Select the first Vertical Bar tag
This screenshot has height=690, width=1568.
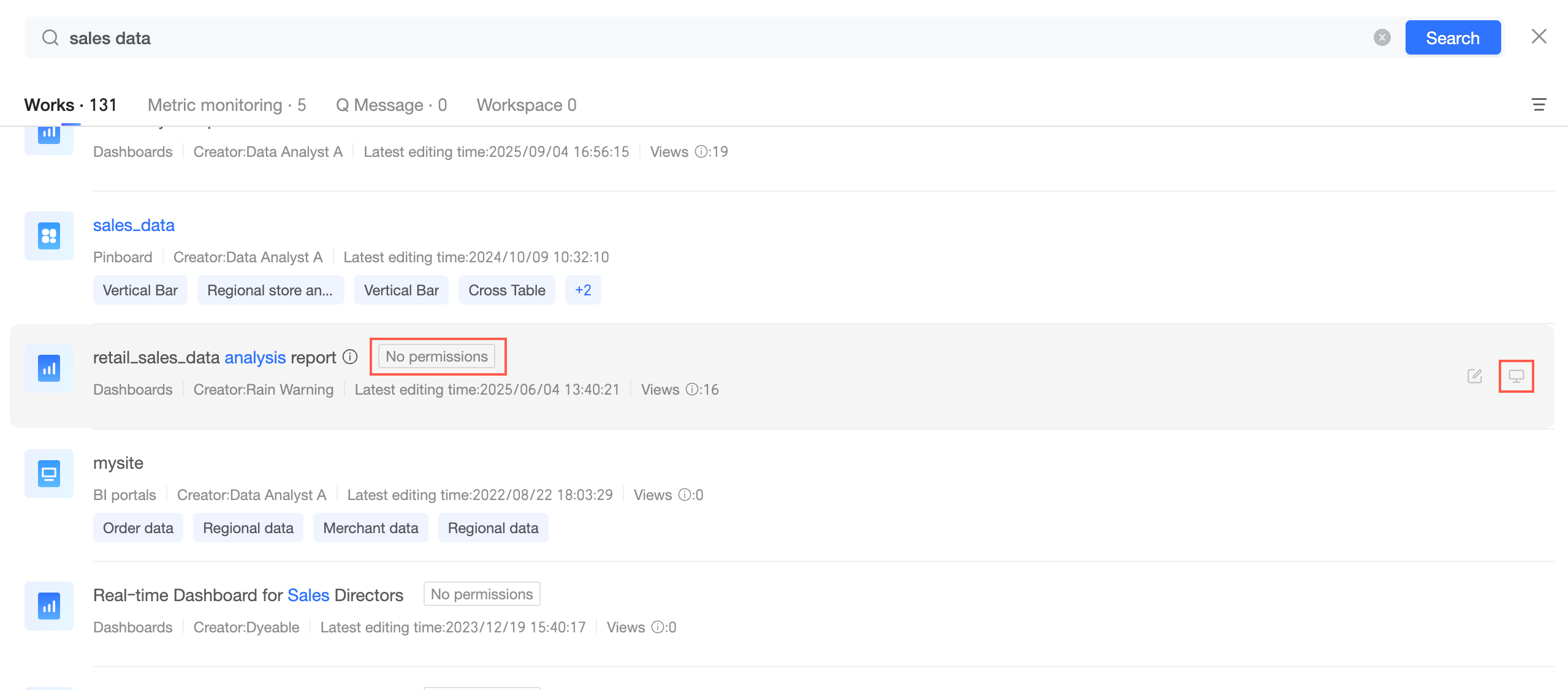(x=140, y=290)
